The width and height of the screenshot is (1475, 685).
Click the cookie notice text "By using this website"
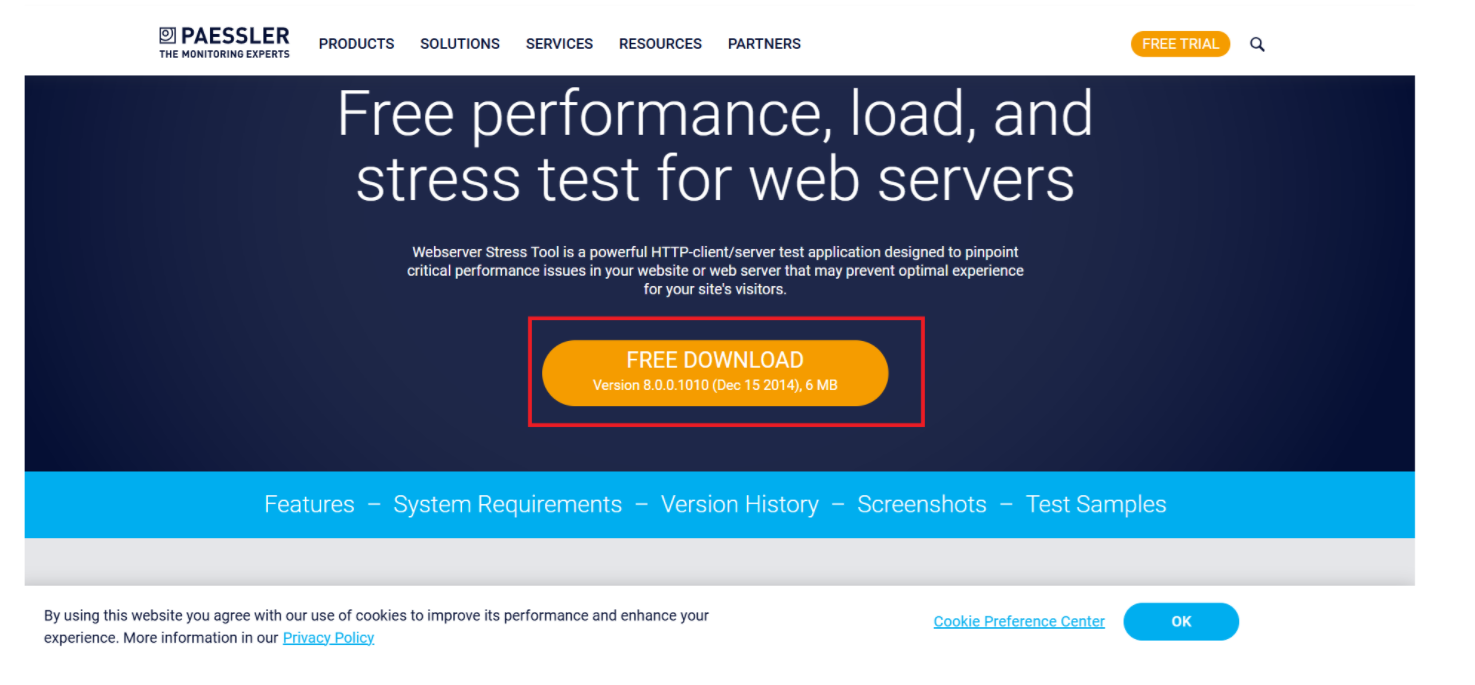point(376,626)
